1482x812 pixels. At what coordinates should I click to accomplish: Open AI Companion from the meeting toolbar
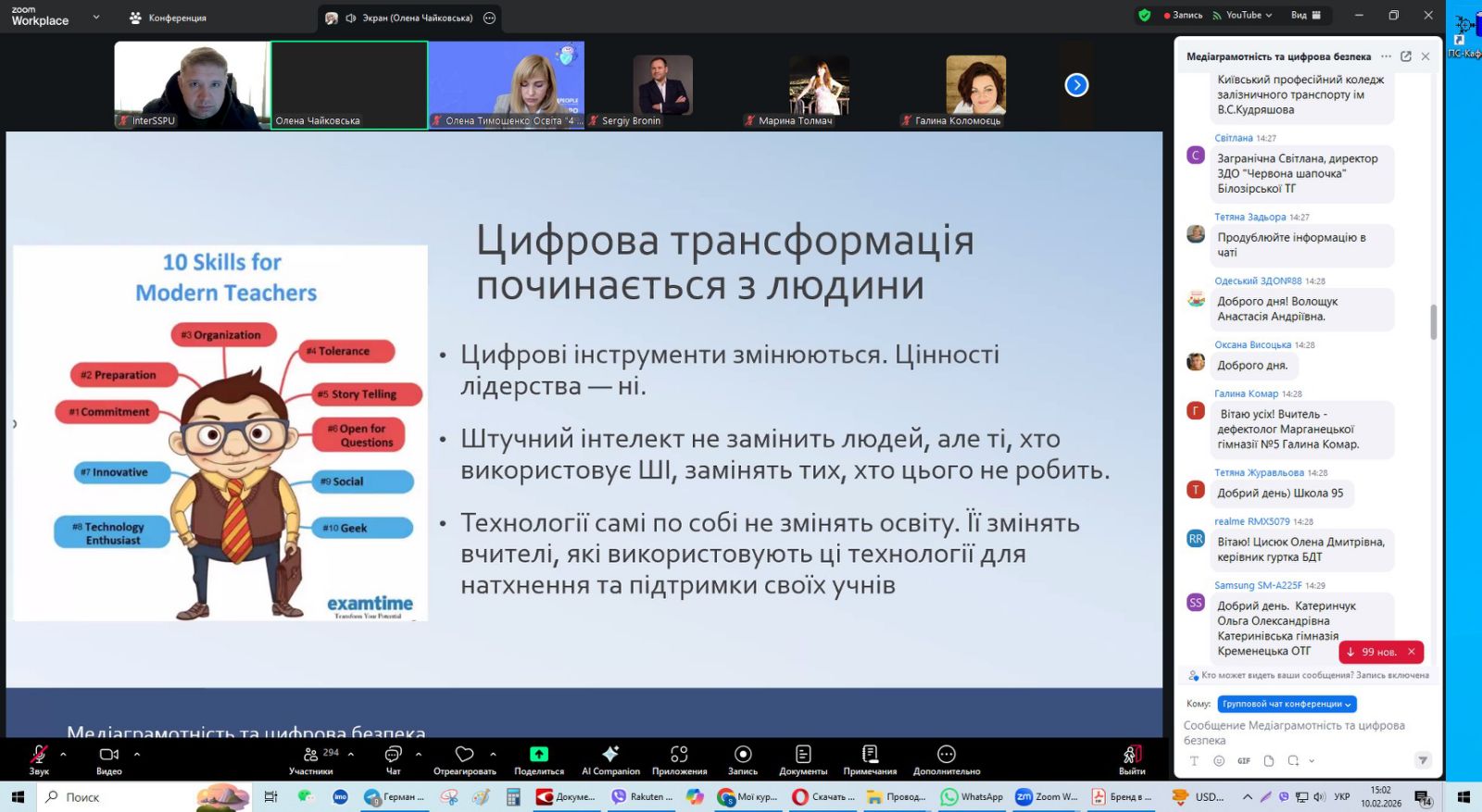609,755
